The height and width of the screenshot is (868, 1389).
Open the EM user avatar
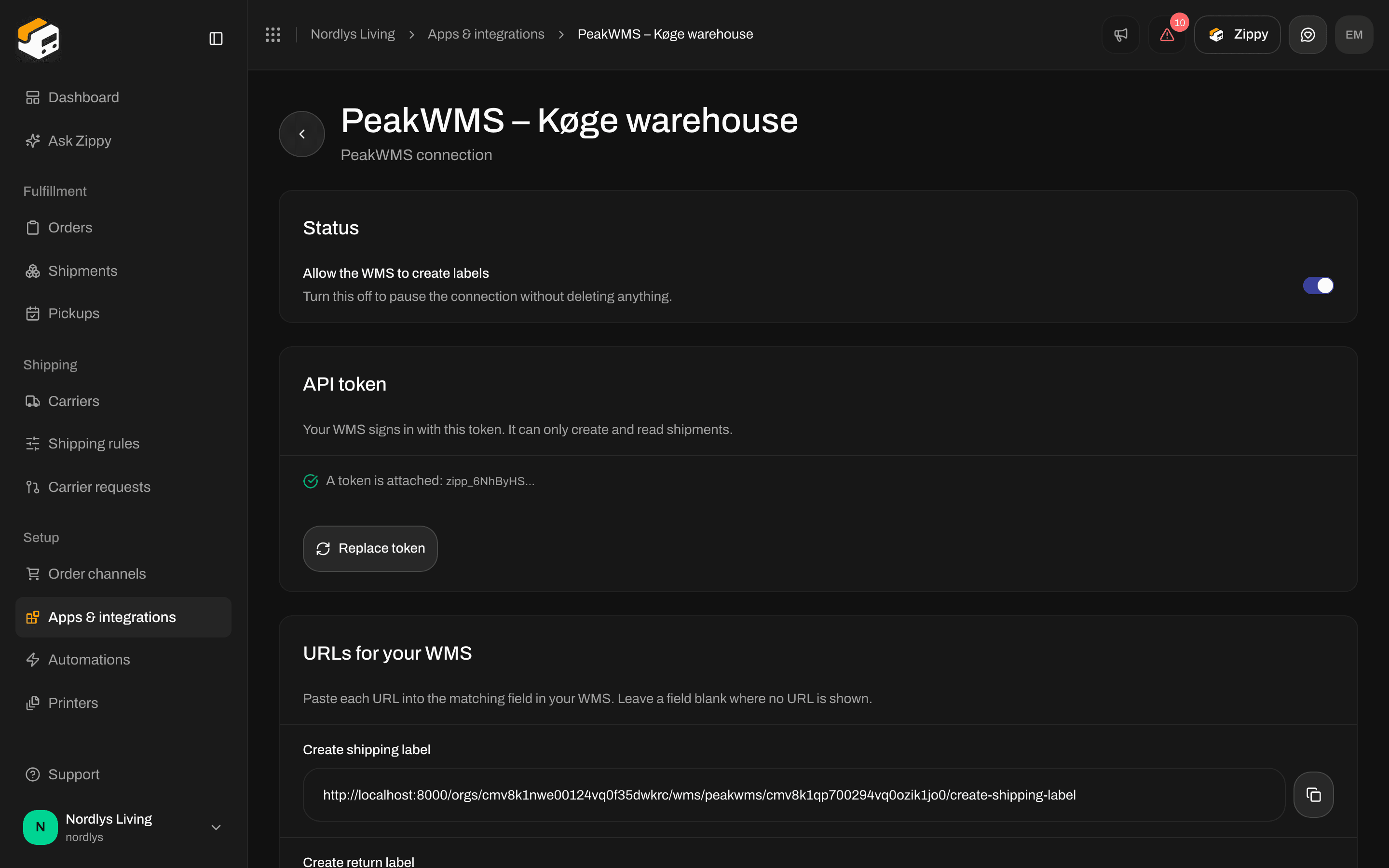(x=1354, y=34)
